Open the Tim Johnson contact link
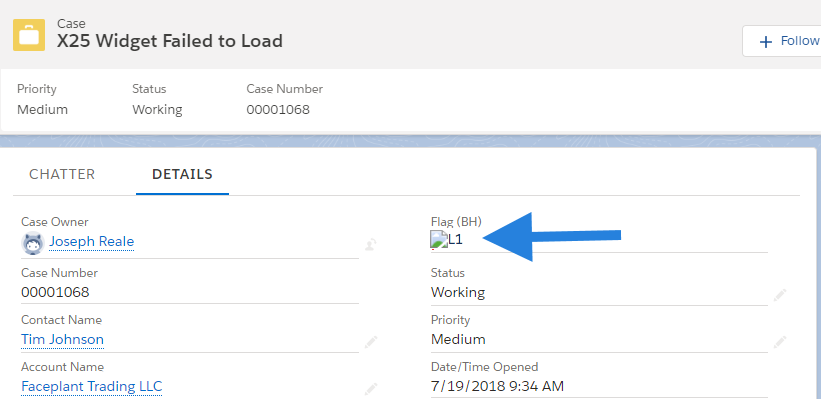Image resolution: width=821 pixels, height=399 pixels. tap(62, 339)
